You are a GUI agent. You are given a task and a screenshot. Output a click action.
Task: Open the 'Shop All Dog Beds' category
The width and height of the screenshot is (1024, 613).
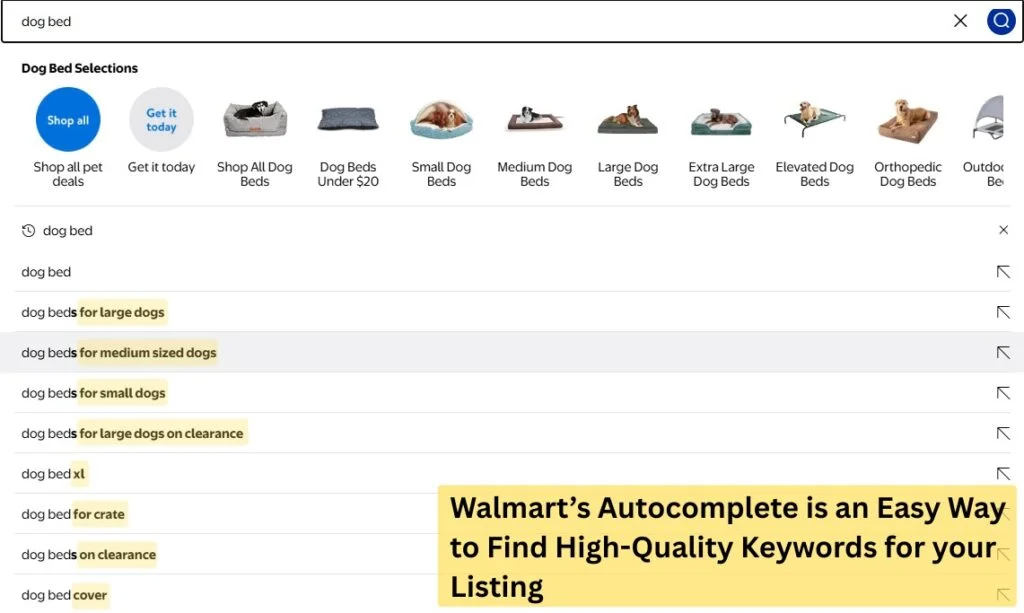click(x=255, y=119)
